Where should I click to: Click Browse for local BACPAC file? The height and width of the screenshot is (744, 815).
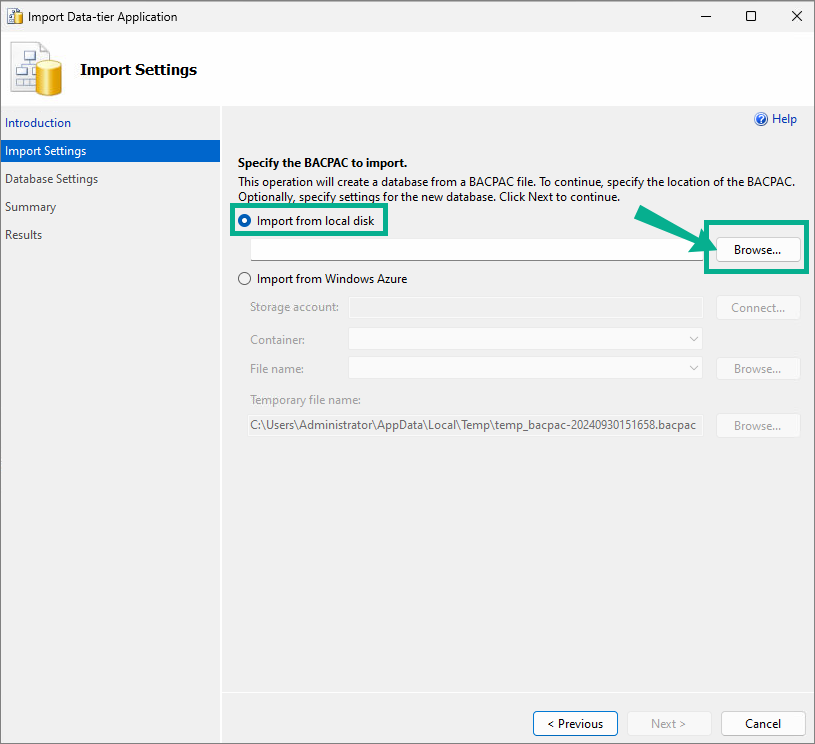pos(758,250)
